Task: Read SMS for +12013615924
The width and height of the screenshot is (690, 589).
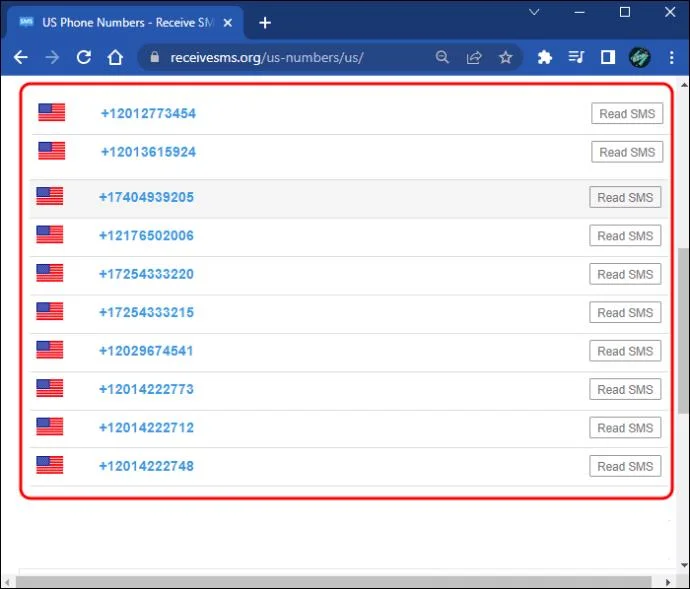Action: pos(627,152)
